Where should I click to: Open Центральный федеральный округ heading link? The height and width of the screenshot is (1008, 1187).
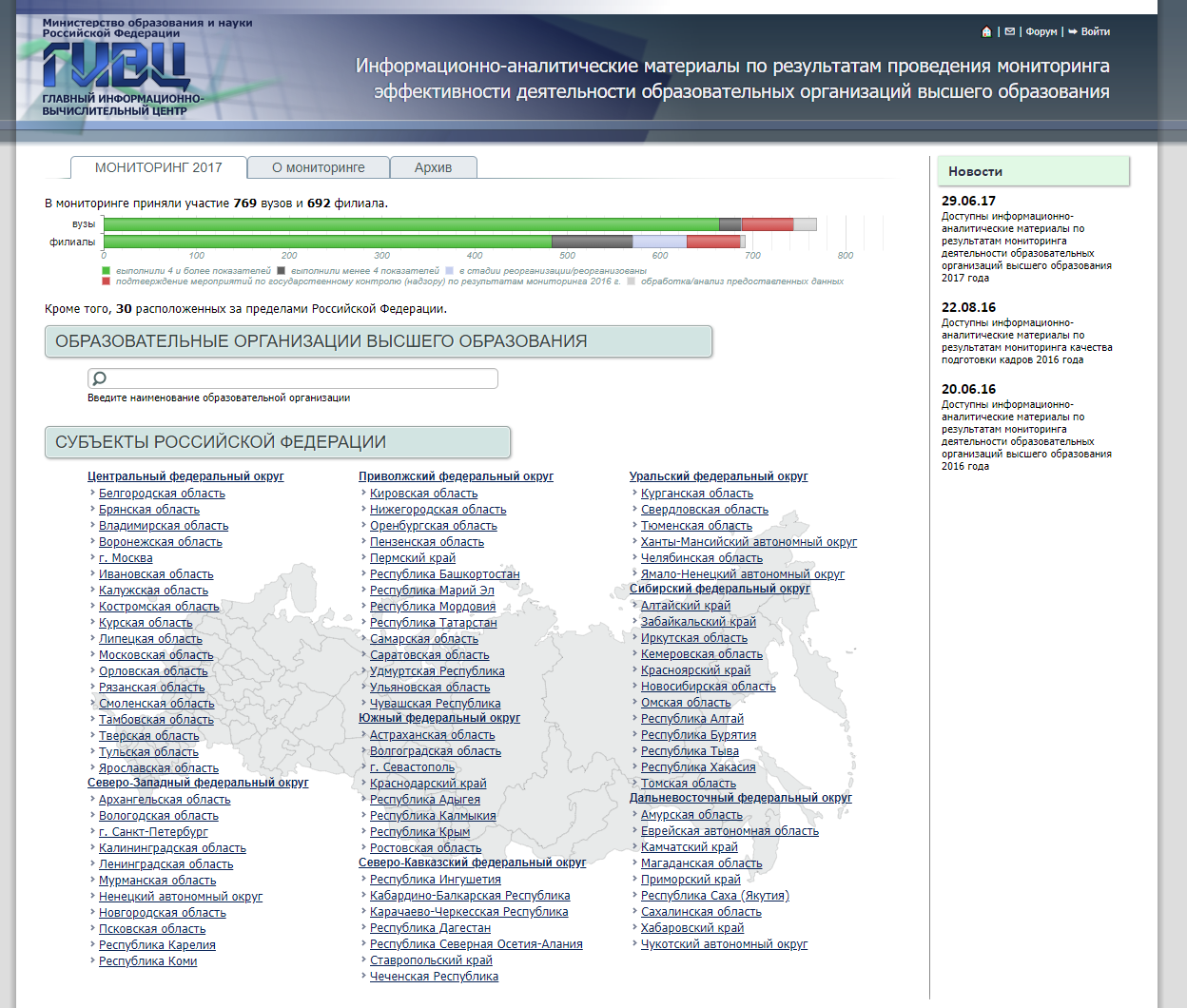185,476
